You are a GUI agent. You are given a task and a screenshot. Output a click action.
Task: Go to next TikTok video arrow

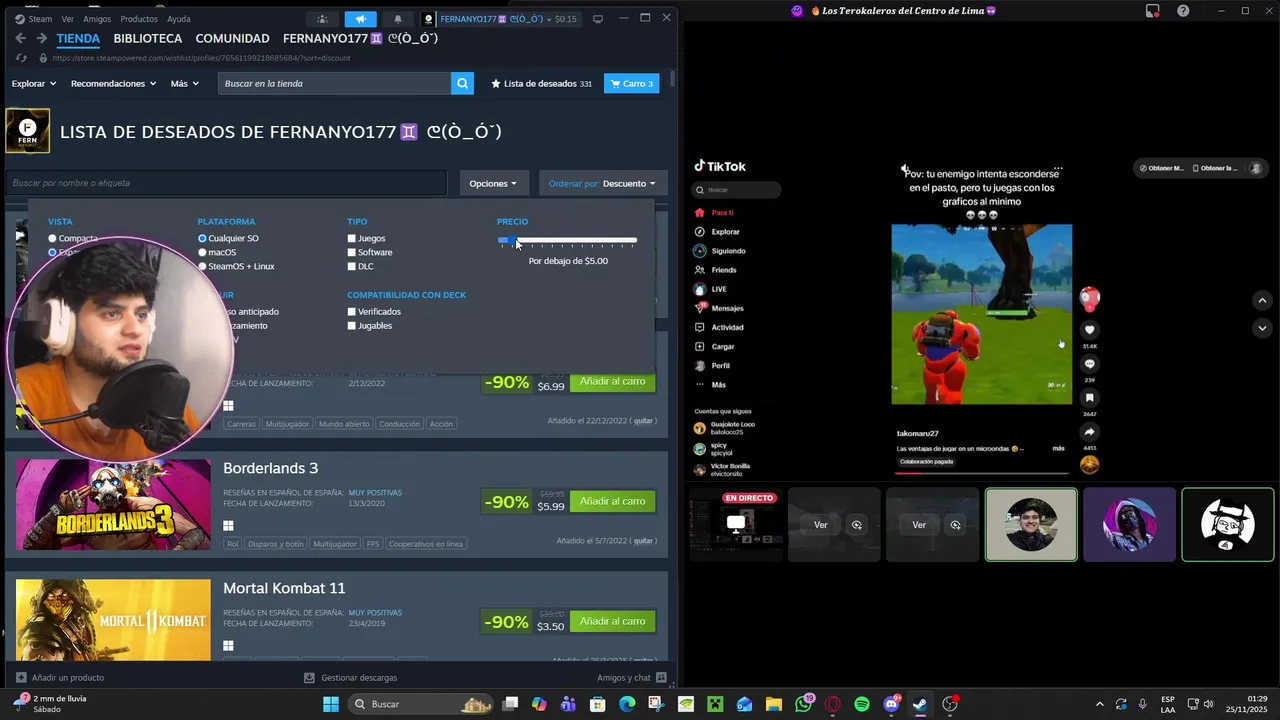tap(1262, 328)
